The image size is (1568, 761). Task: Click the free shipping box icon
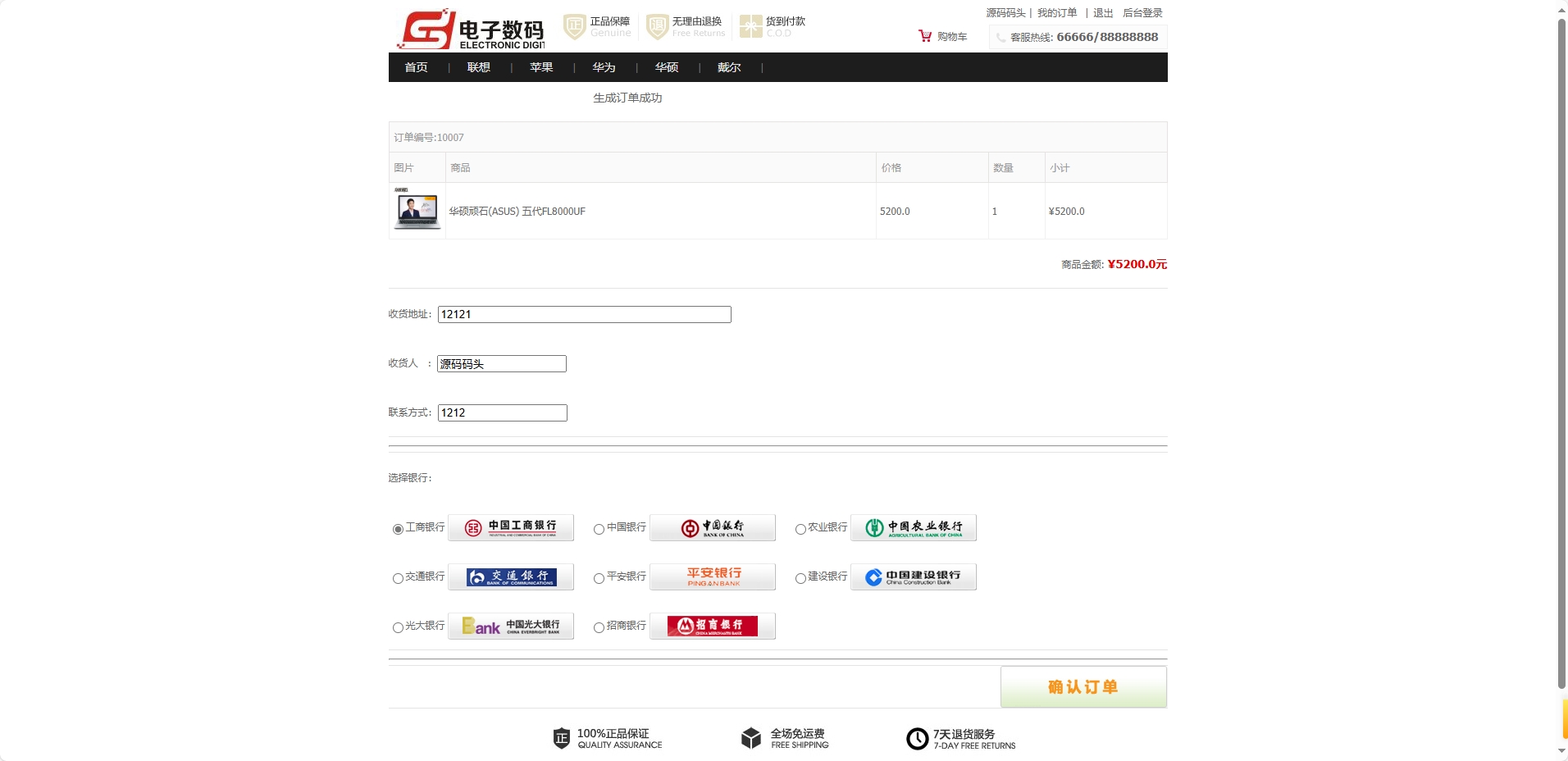[x=752, y=738]
